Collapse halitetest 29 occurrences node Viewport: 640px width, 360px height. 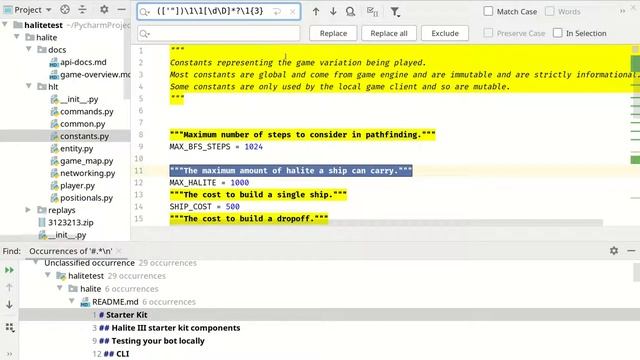(x=48, y=276)
